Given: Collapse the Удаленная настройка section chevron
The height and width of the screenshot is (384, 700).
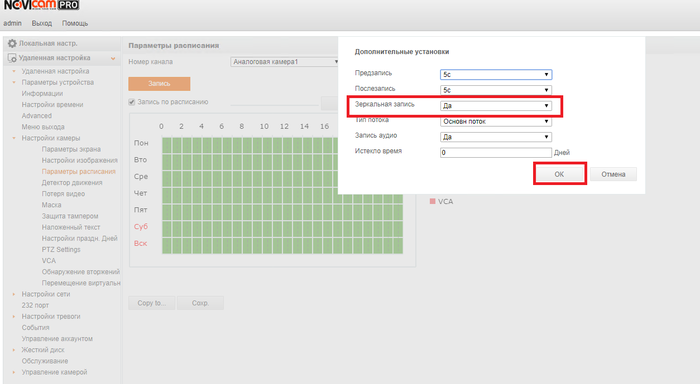Looking at the screenshot, I should click(x=113, y=58).
